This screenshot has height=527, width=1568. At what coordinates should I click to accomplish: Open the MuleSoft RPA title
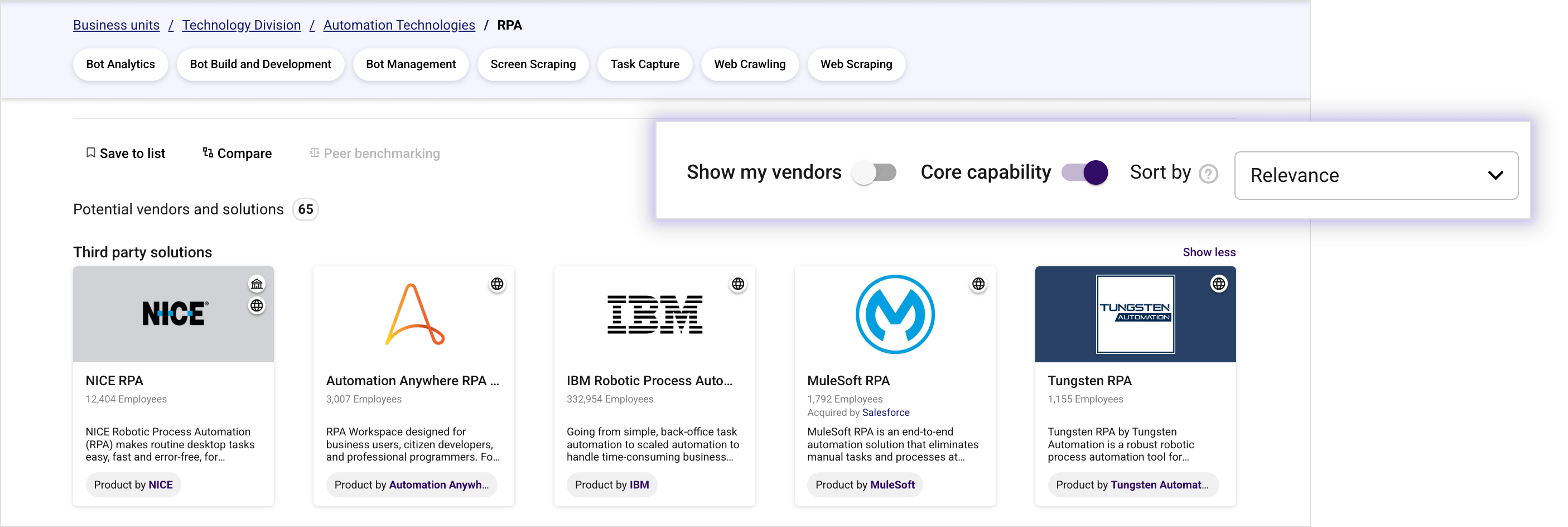coord(848,381)
